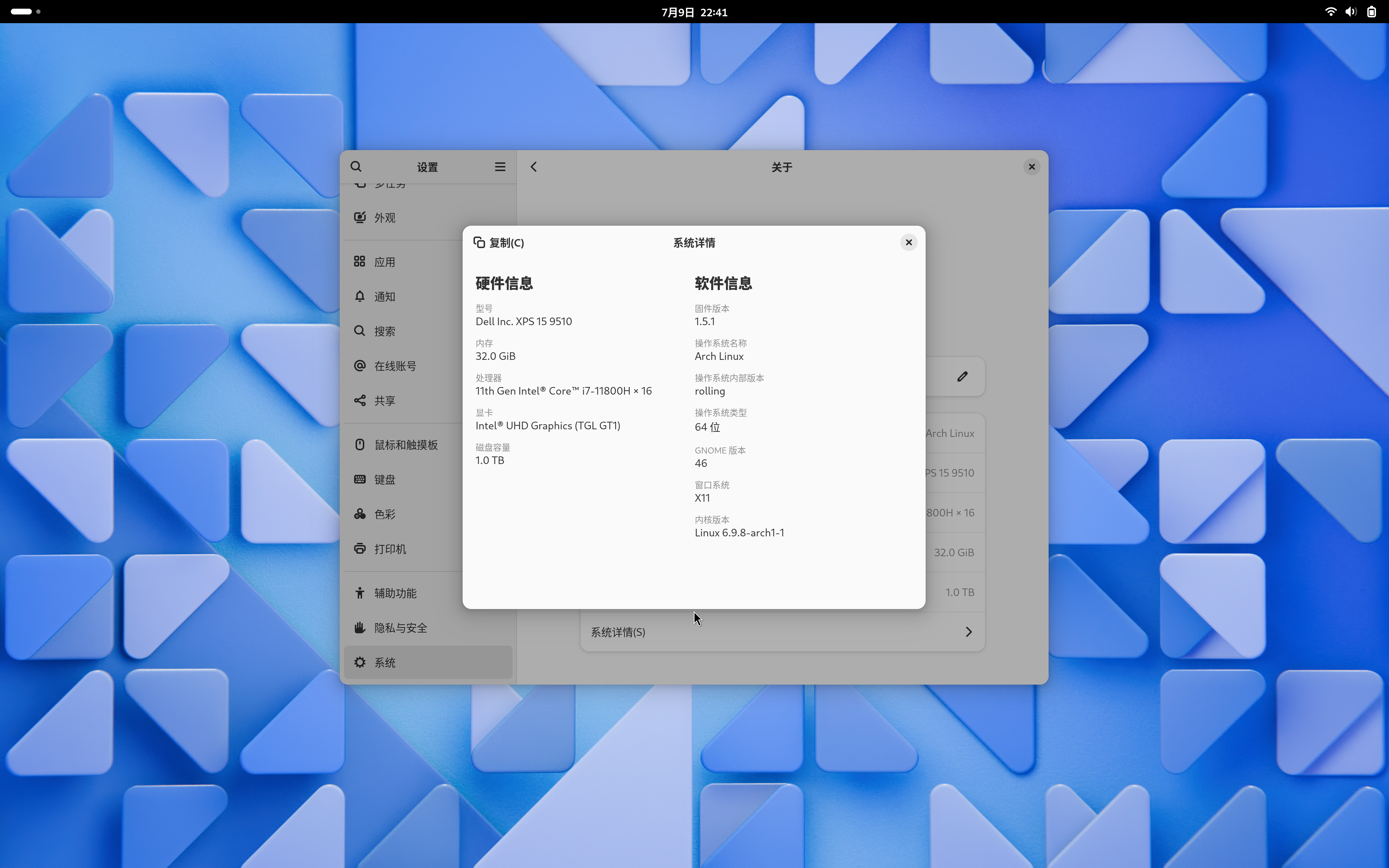Click the 通知 bell icon
1389x868 pixels.
click(x=360, y=297)
